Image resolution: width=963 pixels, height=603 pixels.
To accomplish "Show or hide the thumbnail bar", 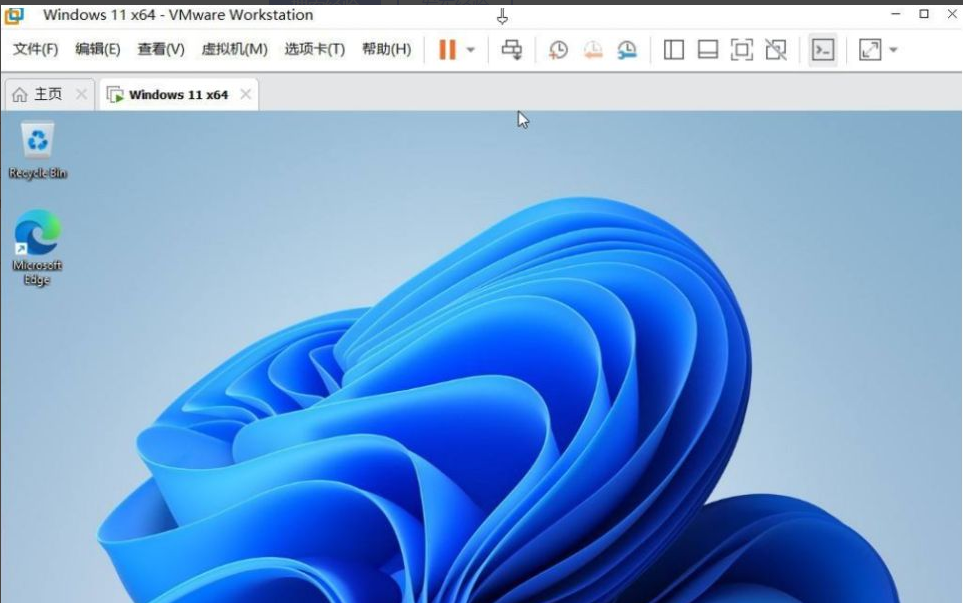I will pos(707,49).
